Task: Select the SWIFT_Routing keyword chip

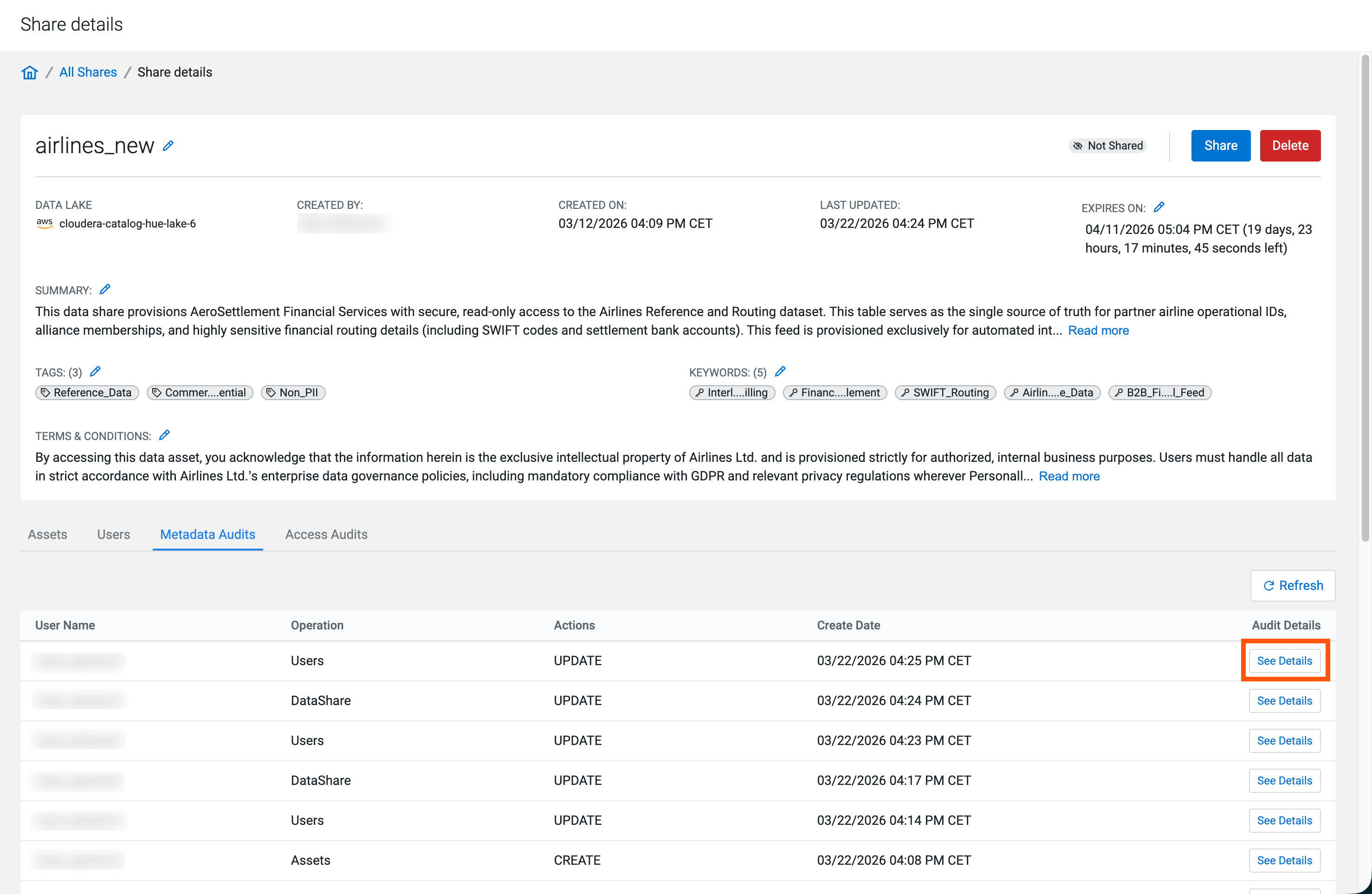Action: tap(945, 393)
